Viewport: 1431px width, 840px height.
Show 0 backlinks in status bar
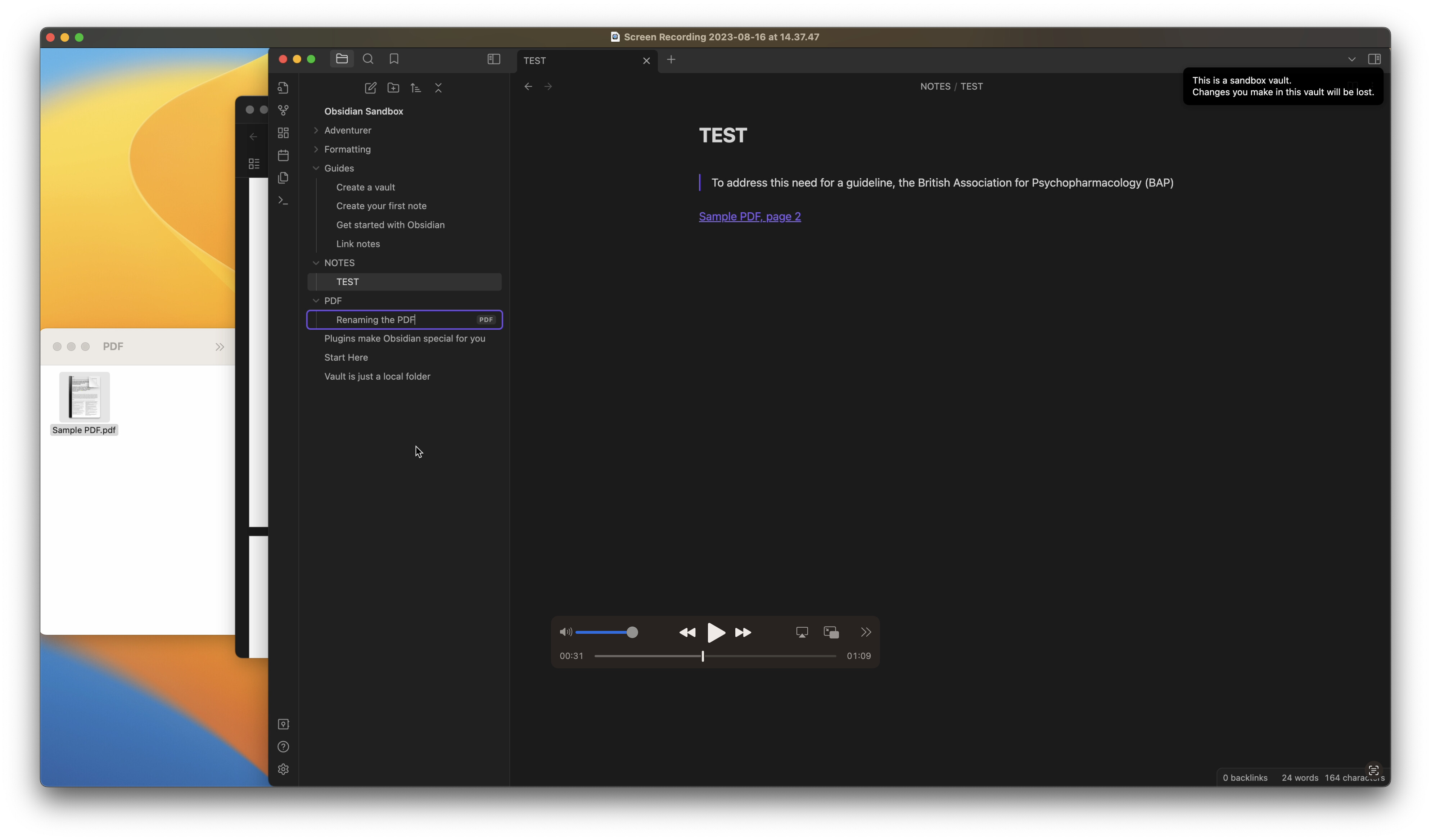(x=1245, y=777)
